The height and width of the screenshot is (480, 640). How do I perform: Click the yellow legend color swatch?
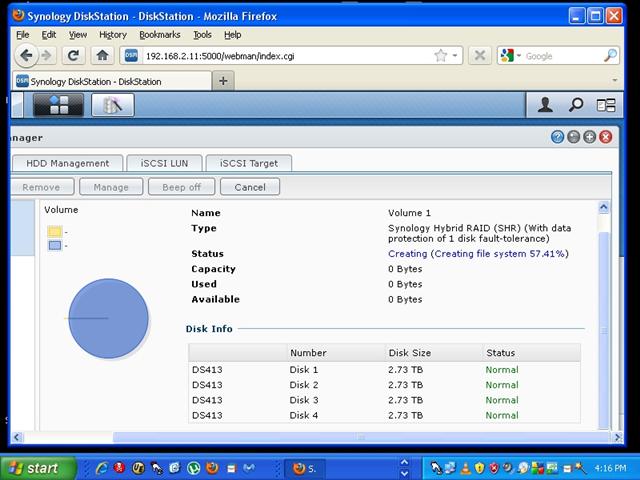pos(55,232)
